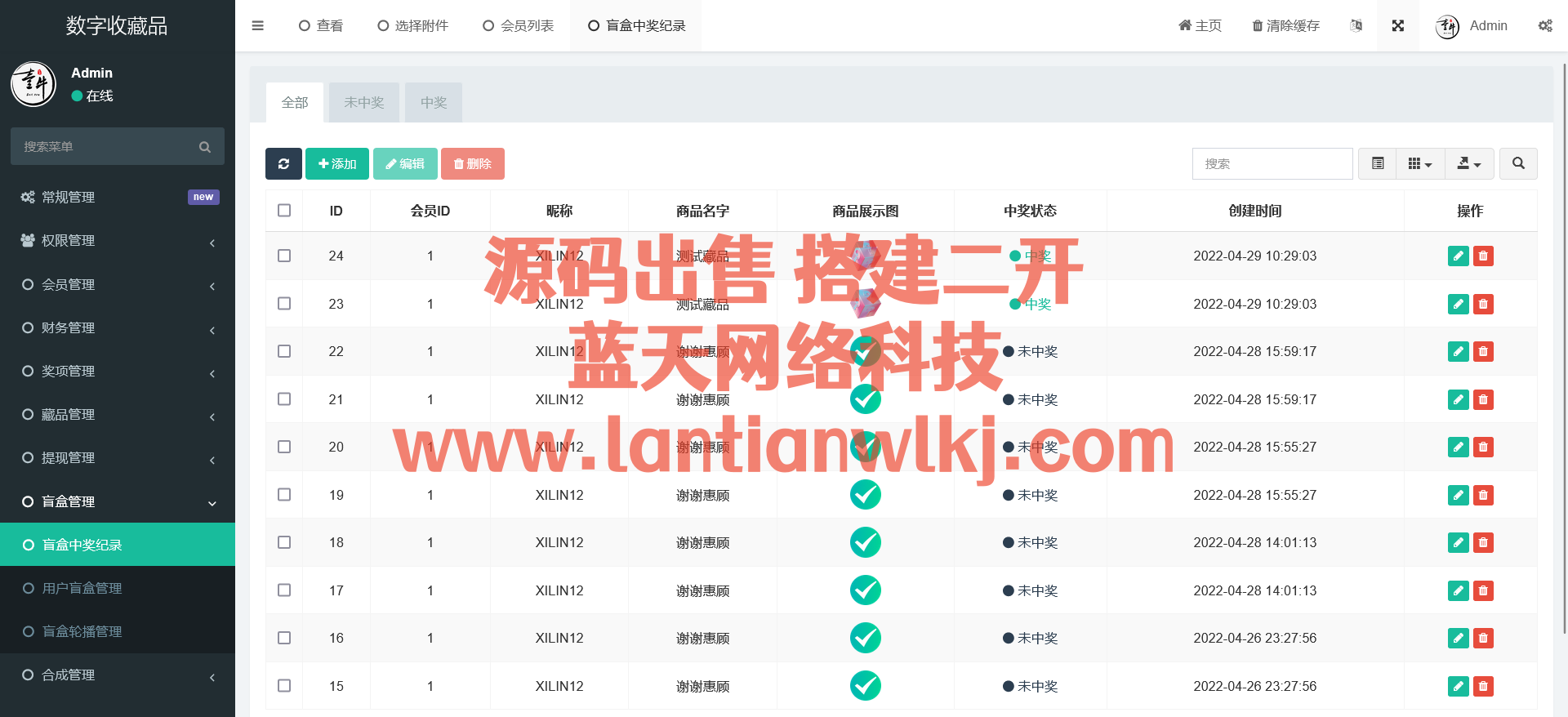Click the green 添加 button

click(x=337, y=163)
